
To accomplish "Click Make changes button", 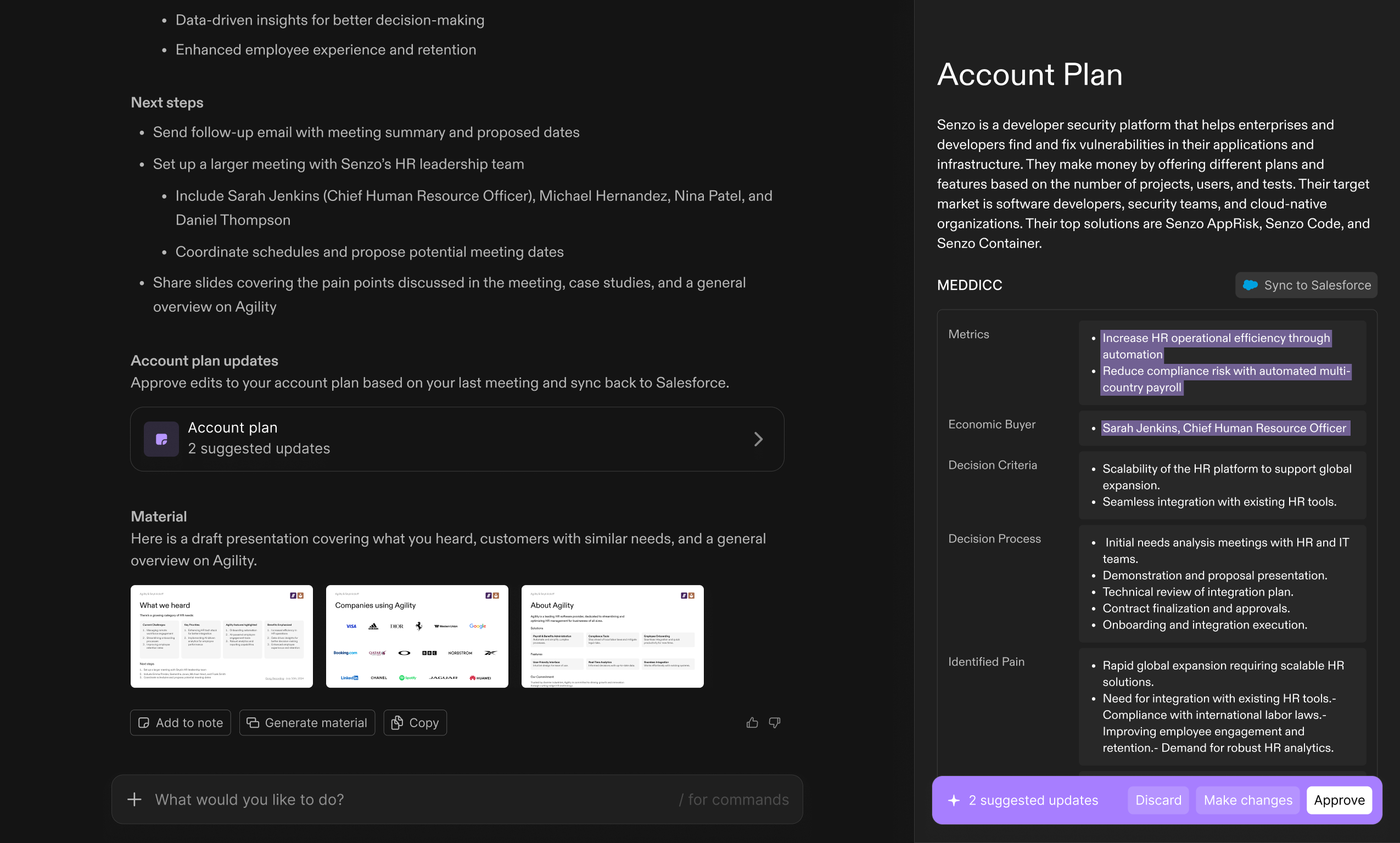I will point(1248,800).
